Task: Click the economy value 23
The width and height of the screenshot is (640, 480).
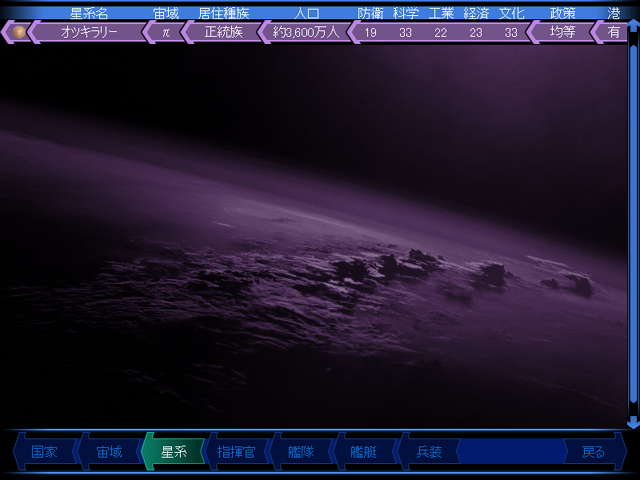Action: pyautogui.click(x=476, y=32)
